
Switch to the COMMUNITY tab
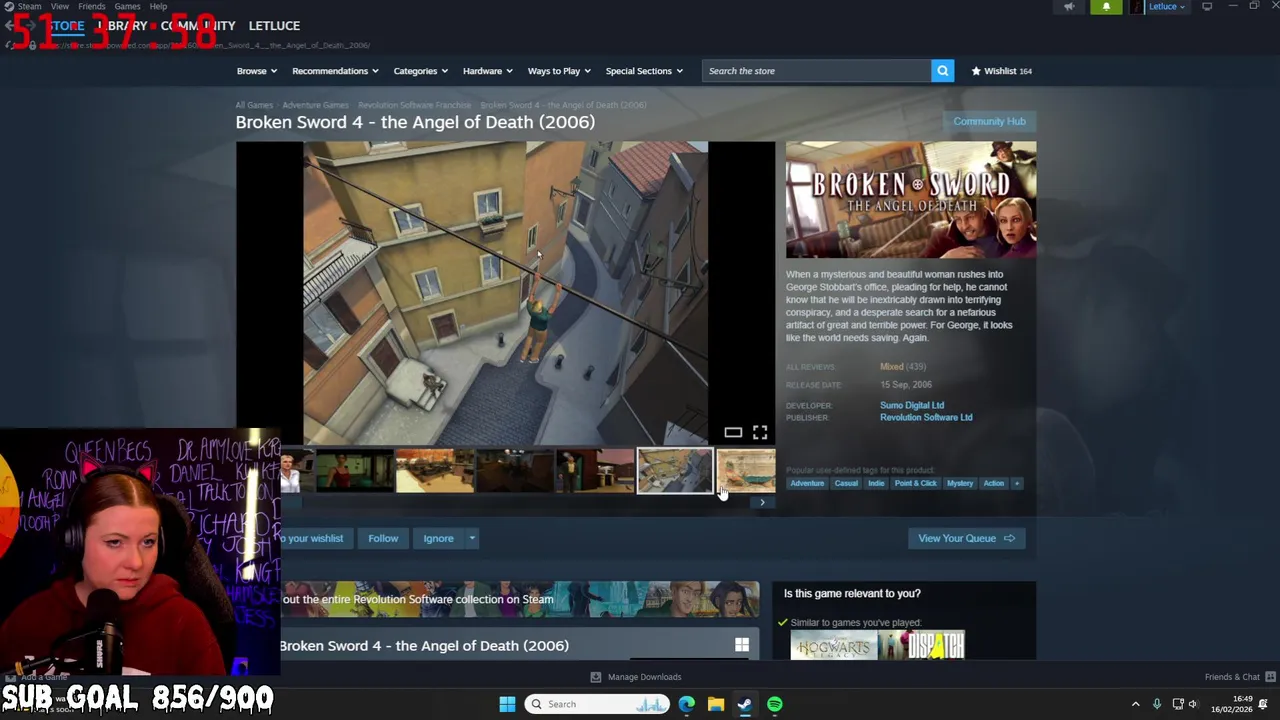pos(198,26)
